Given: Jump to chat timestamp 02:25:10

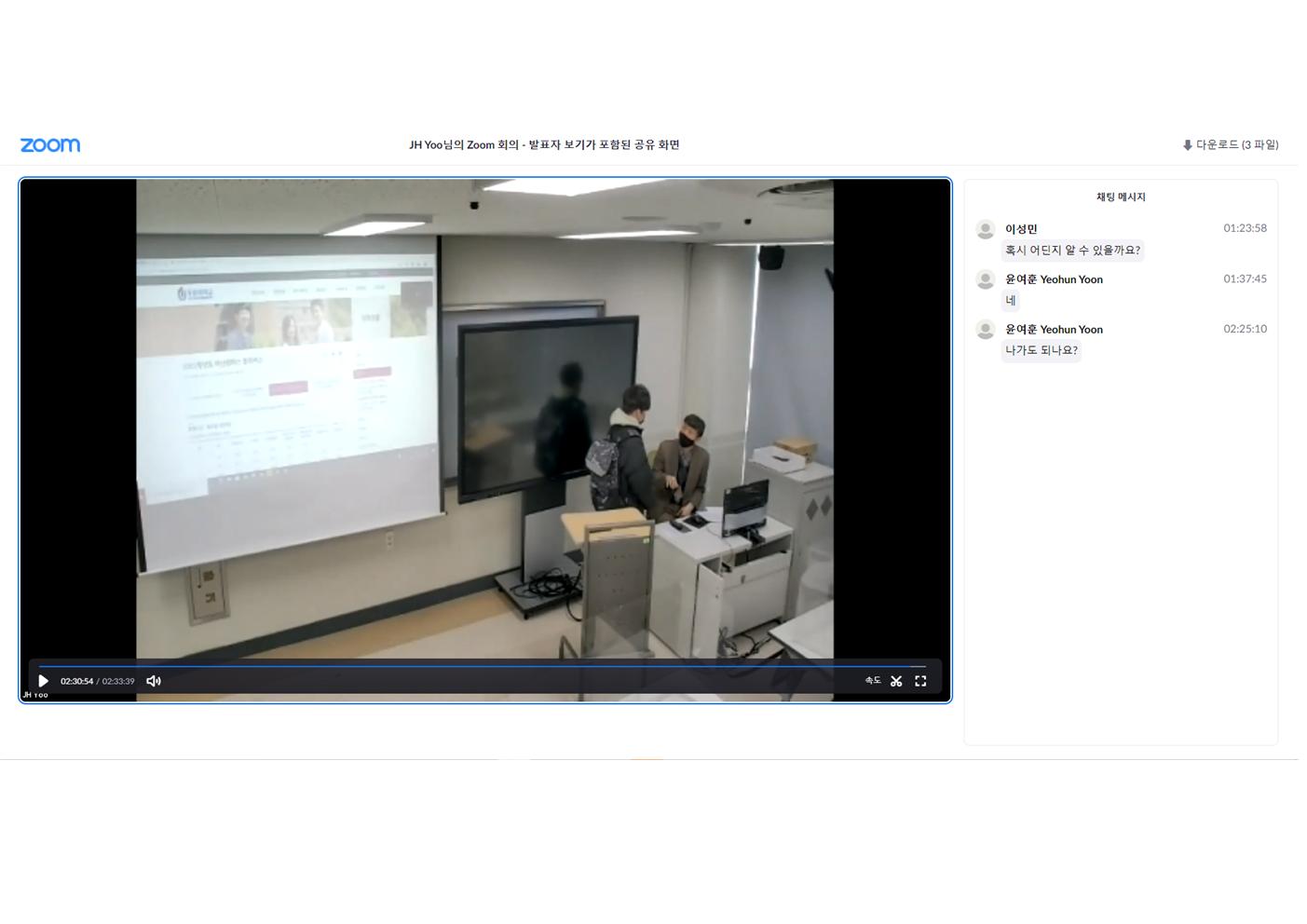Looking at the screenshot, I should coord(1245,329).
